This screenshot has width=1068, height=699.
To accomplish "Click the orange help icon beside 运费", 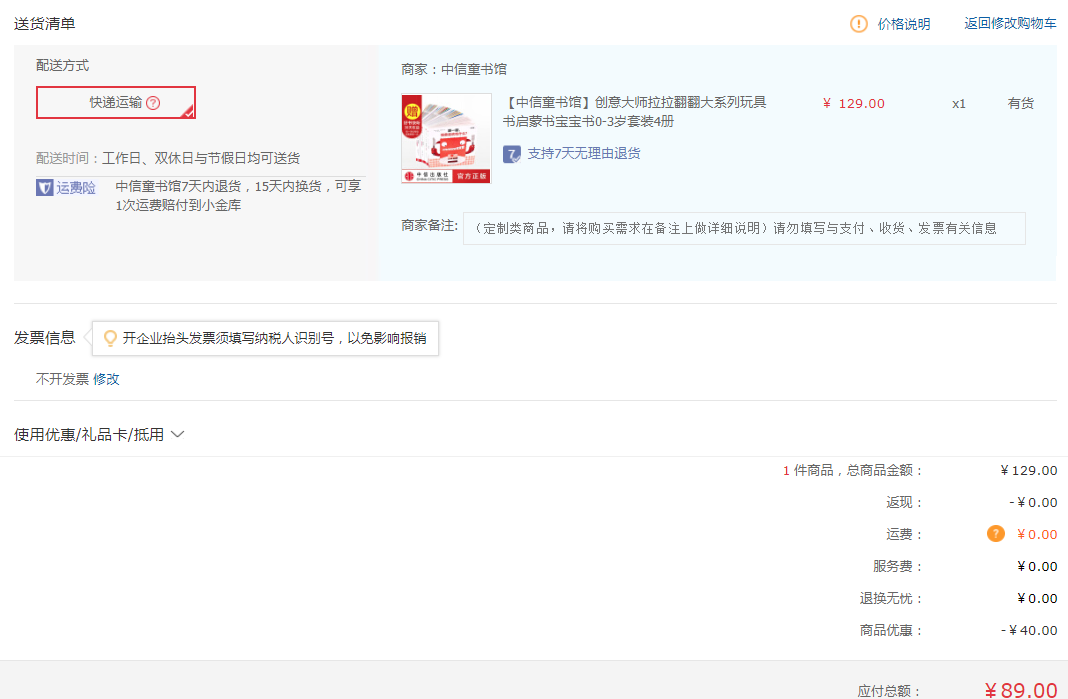I will pyautogui.click(x=995, y=533).
